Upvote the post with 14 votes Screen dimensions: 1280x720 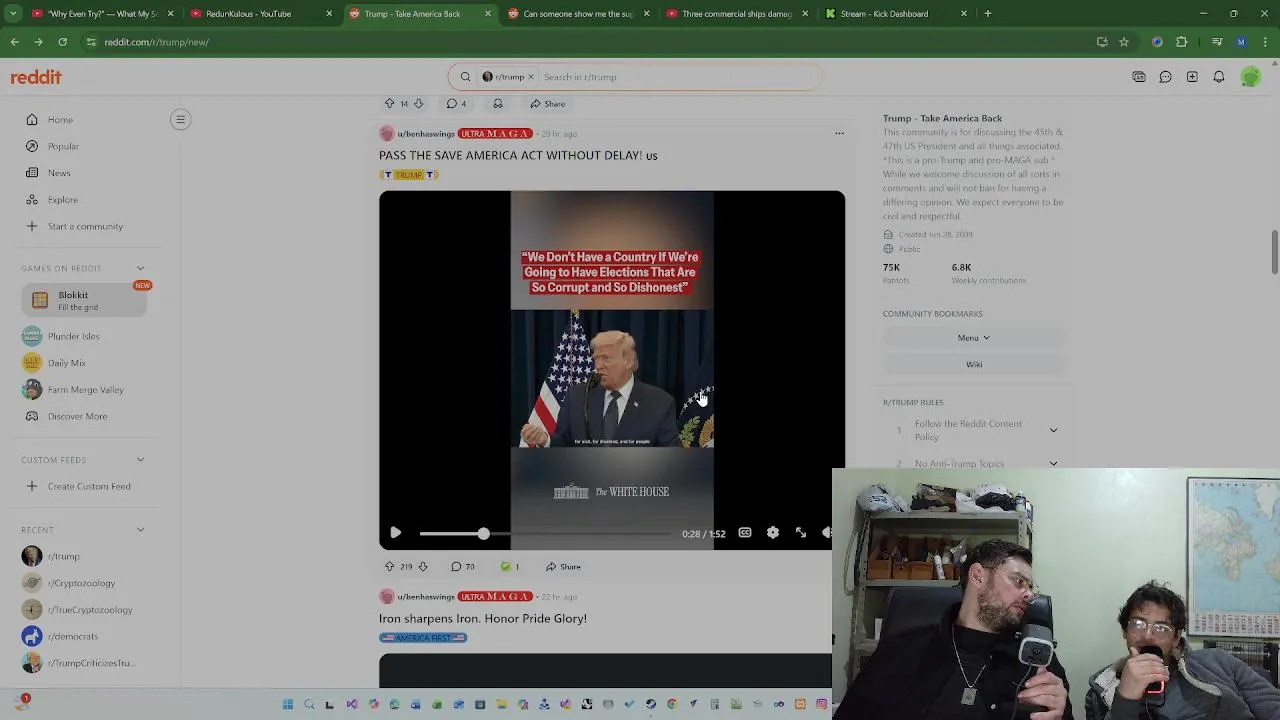click(390, 104)
